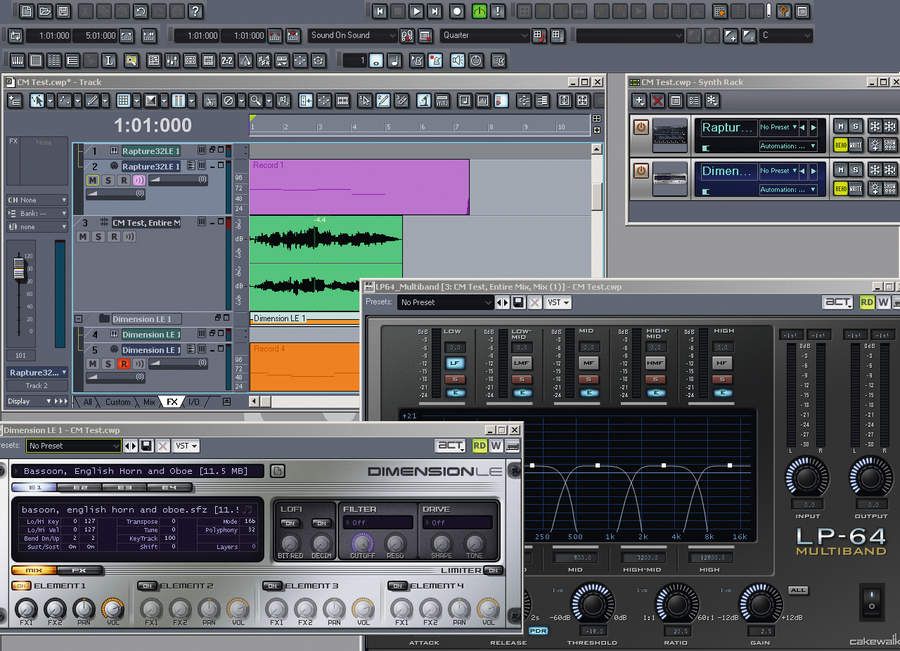Start playback with the Play button
The height and width of the screenshot is (651, 900).
416,10
